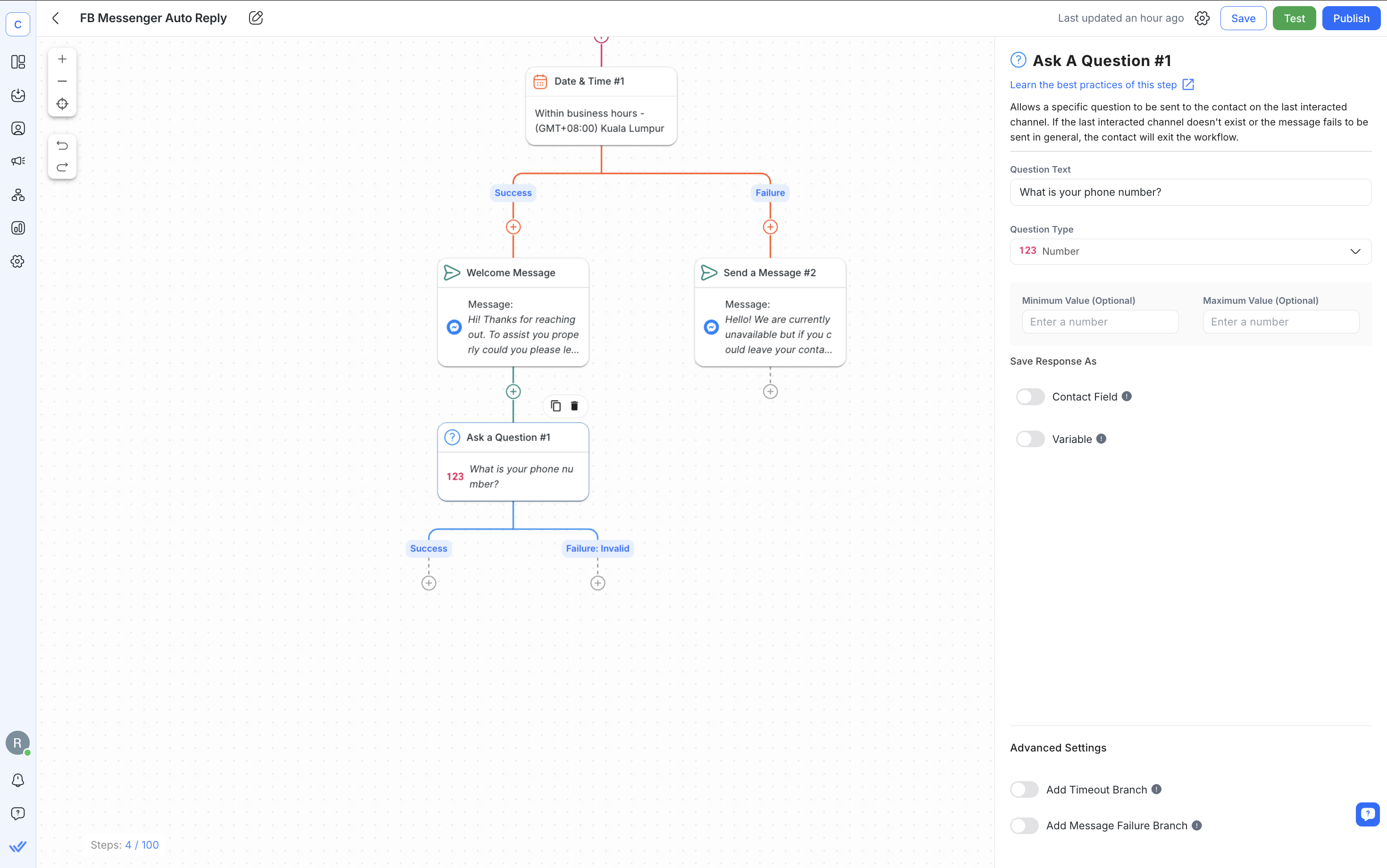Image resolution: width=1387 pixels, height=868 pixels.
Task: Open the Workflows icon in the sidebar
Action: 18,195
